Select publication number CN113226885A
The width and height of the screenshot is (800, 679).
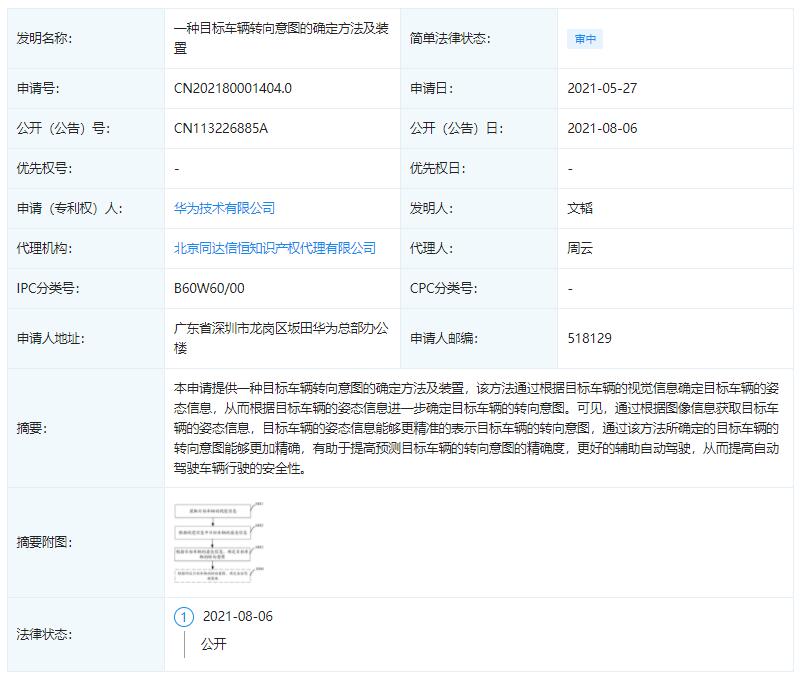[220, 128]
